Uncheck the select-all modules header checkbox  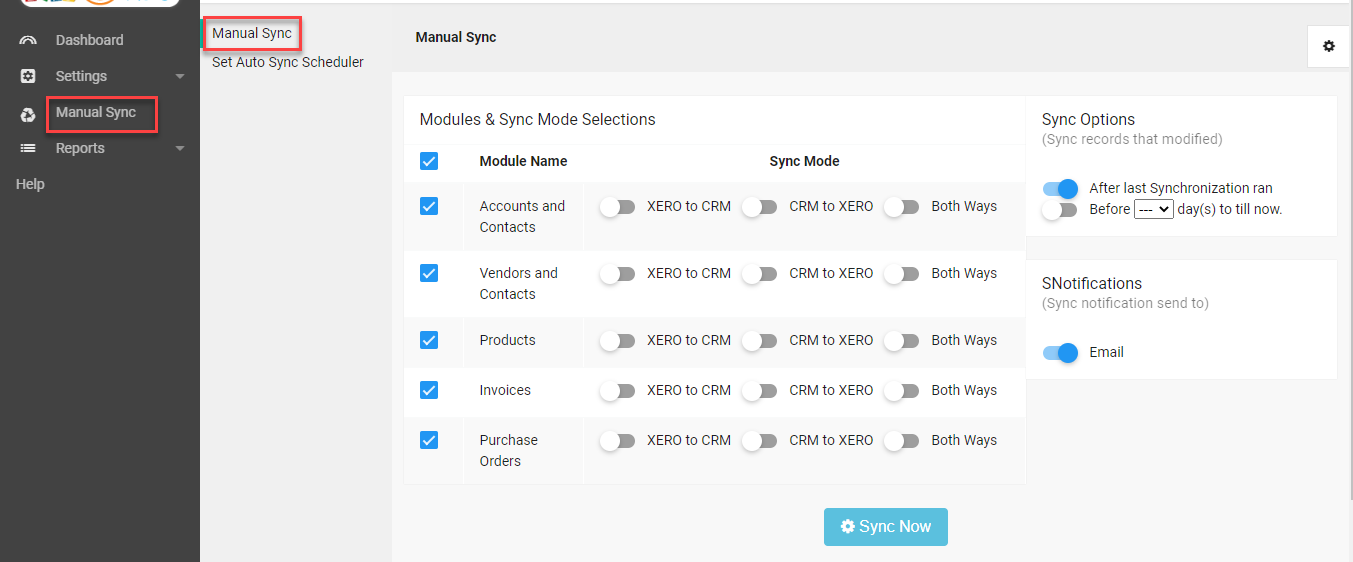coord(429,161)
